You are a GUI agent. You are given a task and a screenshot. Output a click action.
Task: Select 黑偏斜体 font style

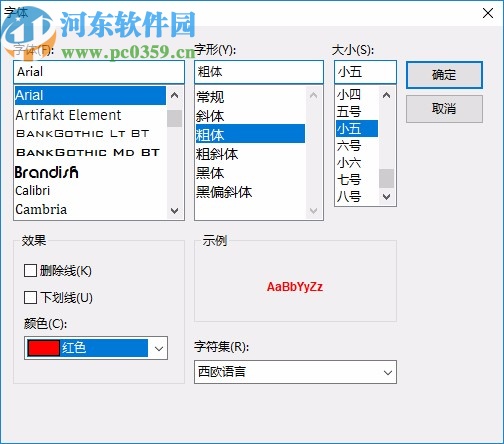click(250, 192)
